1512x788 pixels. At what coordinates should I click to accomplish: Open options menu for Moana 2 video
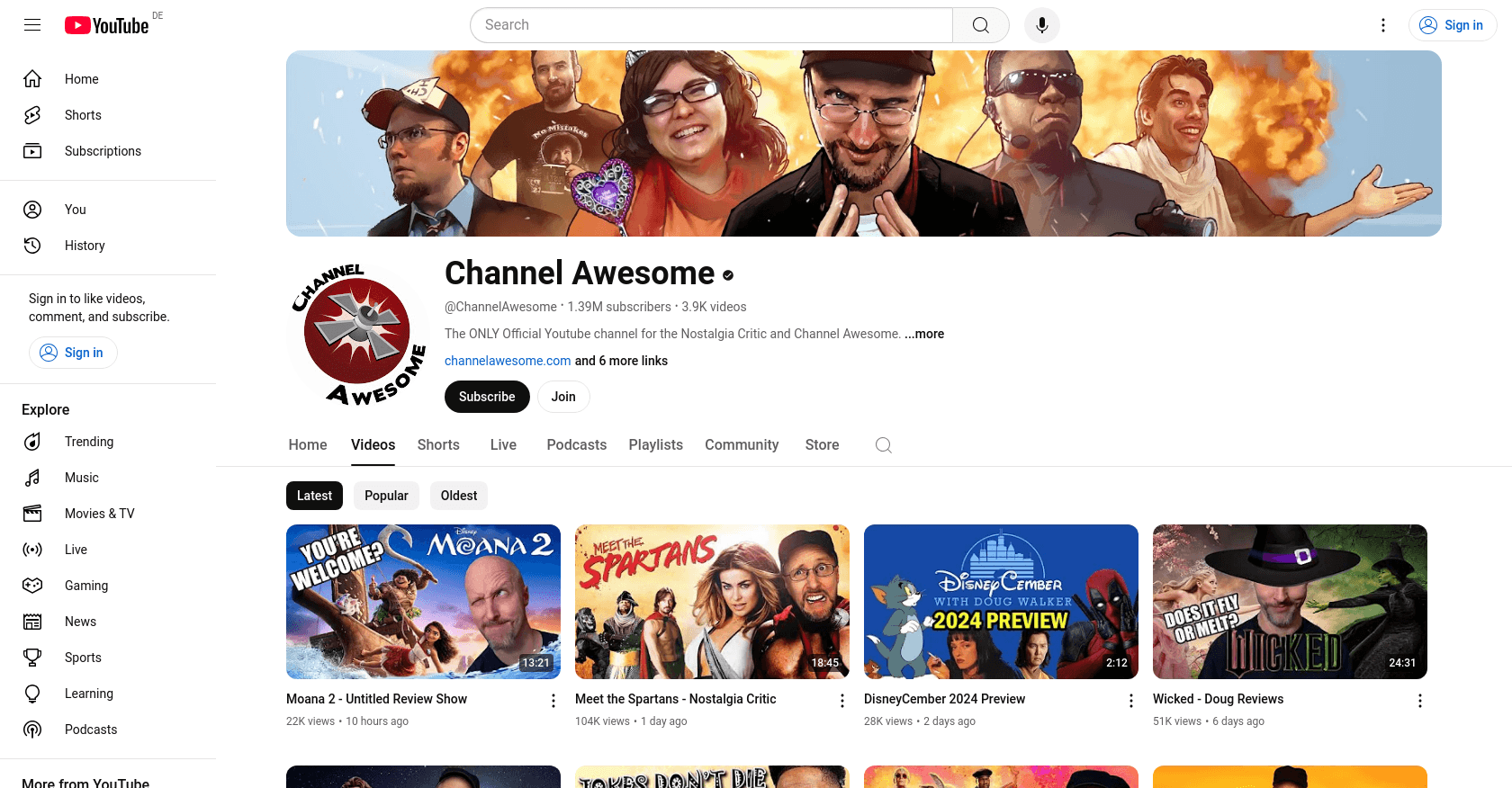click(553, 701)
